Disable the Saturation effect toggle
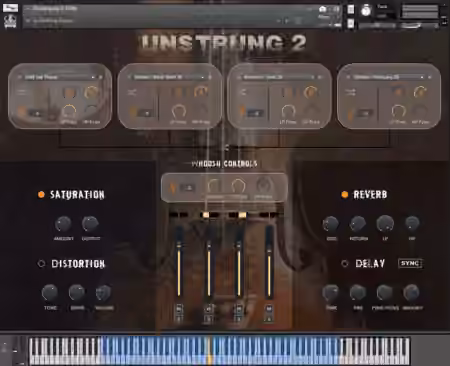Viewport: 450px width, 366px height. pyautogui.click(x=41, y=195)
